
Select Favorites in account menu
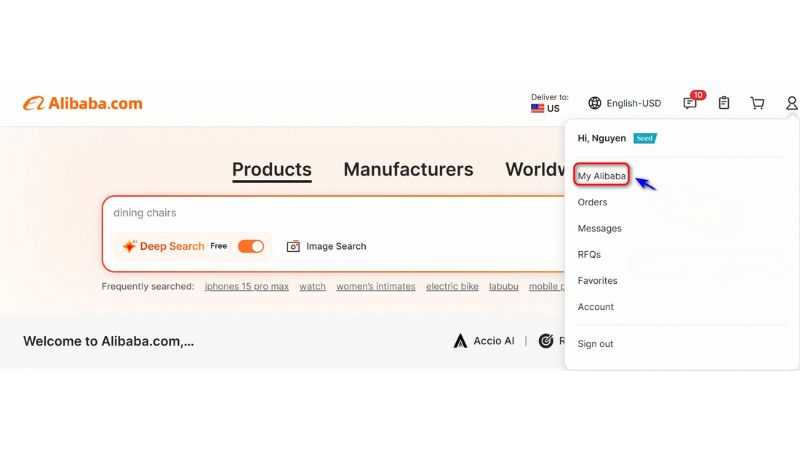597,281
